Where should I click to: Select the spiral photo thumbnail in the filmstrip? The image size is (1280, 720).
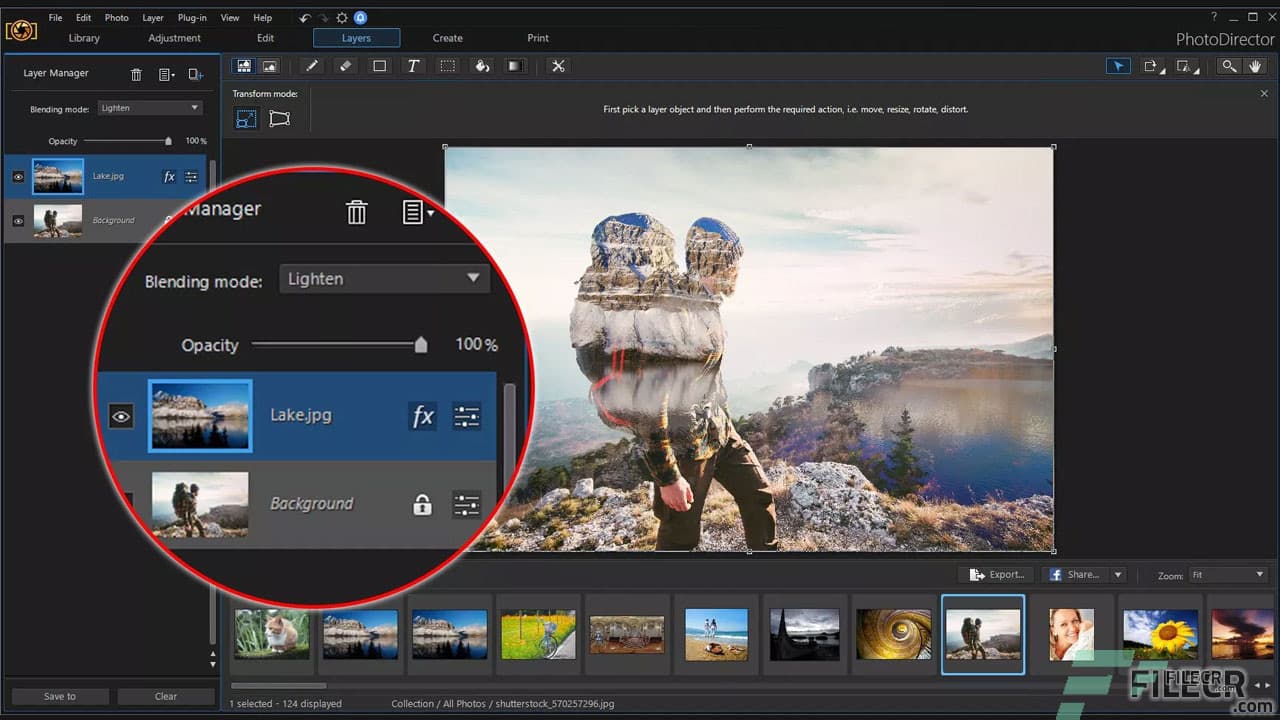coord(893,634)
